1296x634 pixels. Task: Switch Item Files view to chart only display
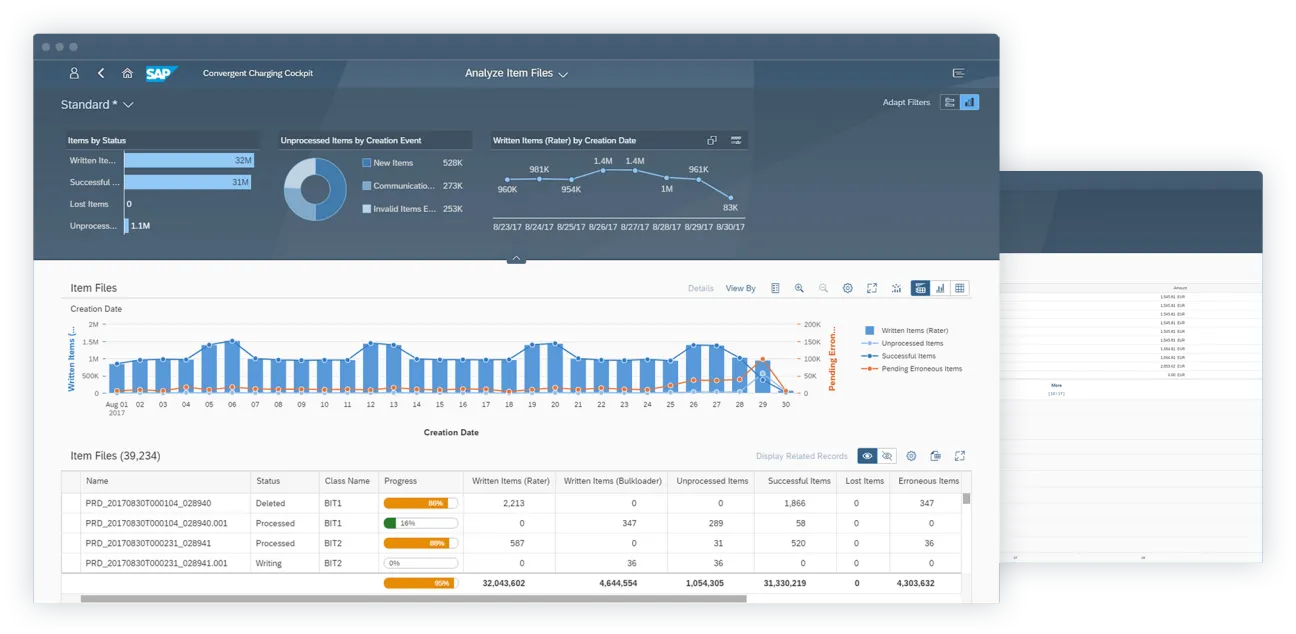pyautogui.click(x=940, y=288)
